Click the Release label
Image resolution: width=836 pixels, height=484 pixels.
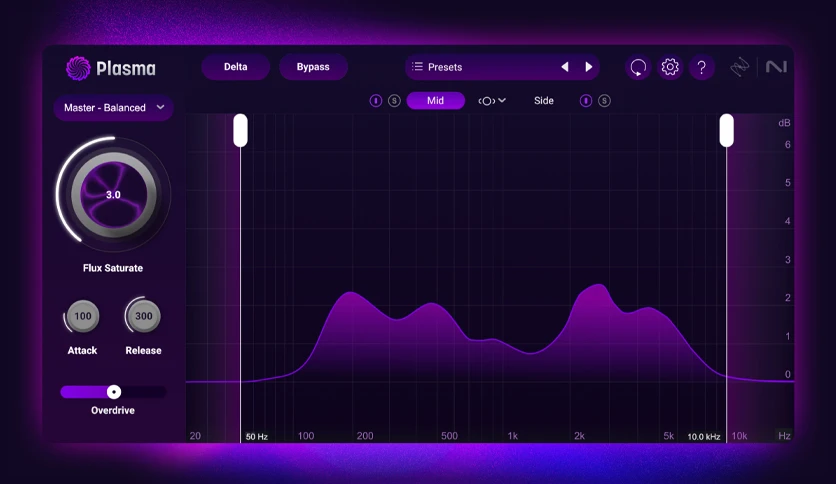[x=143, y=351]
